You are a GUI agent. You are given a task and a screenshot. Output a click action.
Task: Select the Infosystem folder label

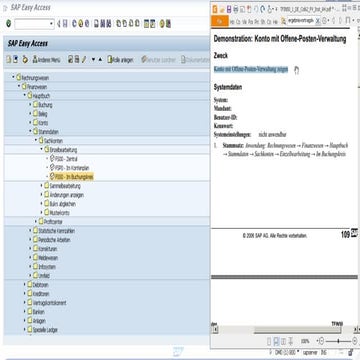click(x=47, y=267)
